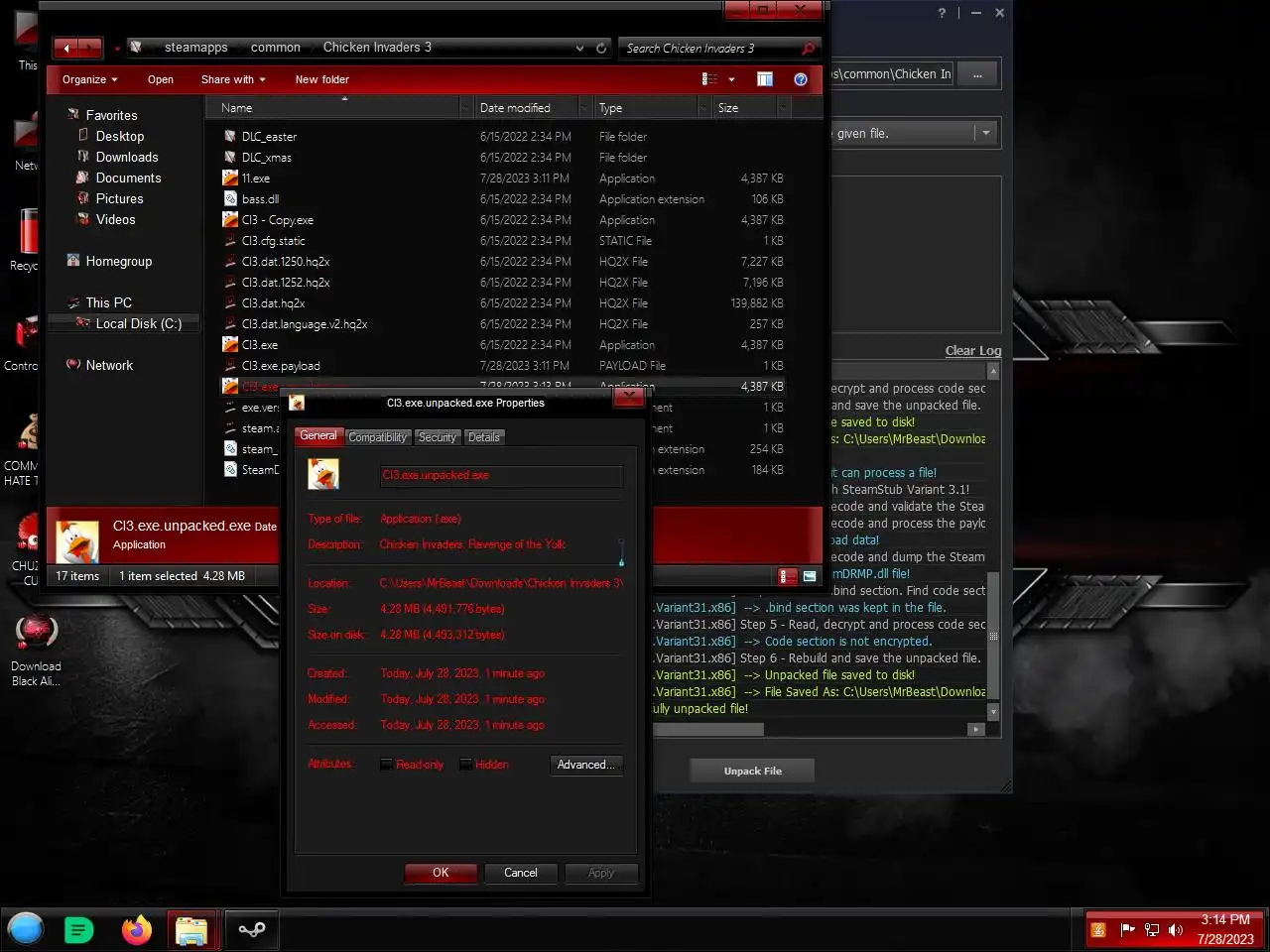1270x952 pixels.
Task: Cancel the Properties dialog
Action: (x=521, y=873)
